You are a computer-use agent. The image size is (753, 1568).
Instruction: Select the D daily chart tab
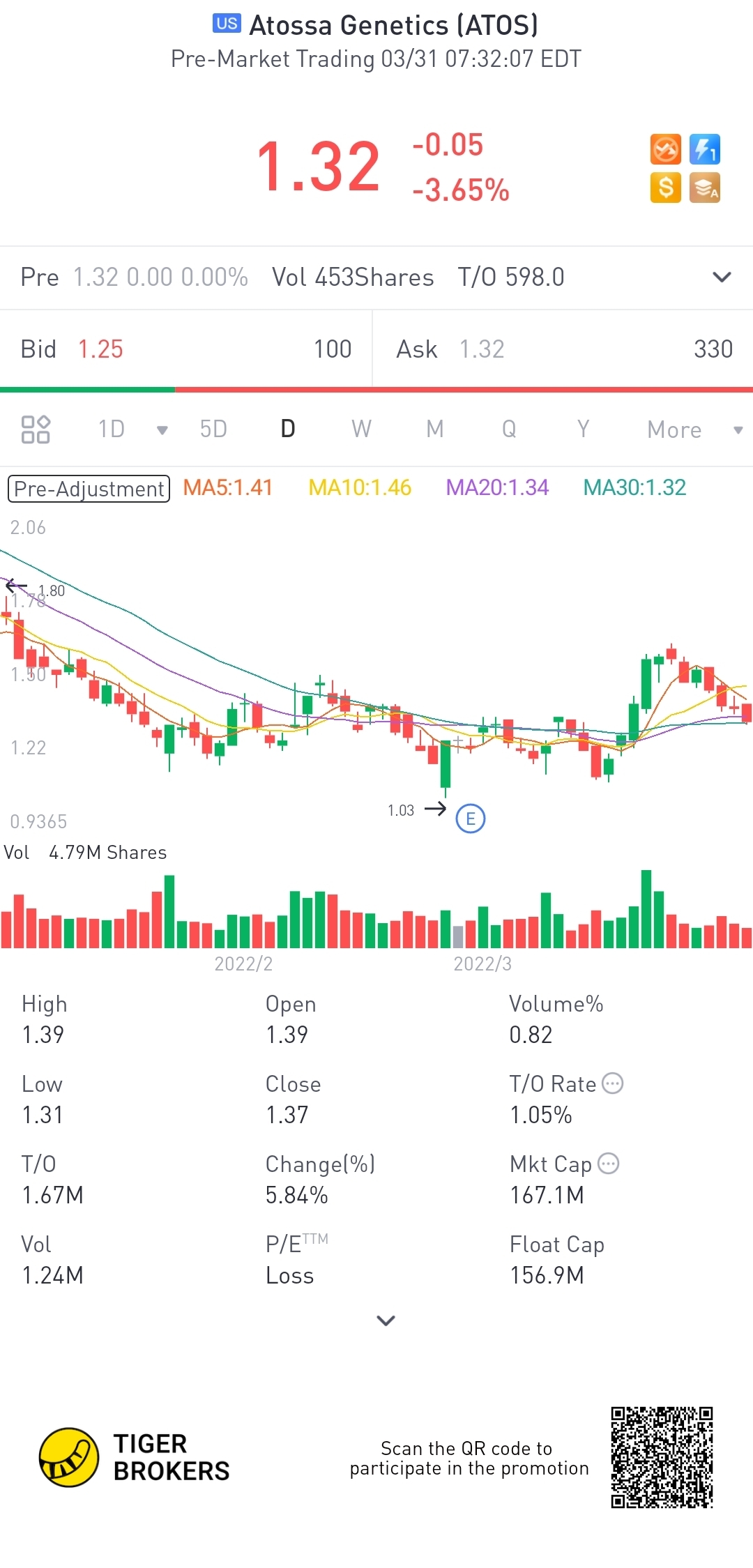point(288,429)
